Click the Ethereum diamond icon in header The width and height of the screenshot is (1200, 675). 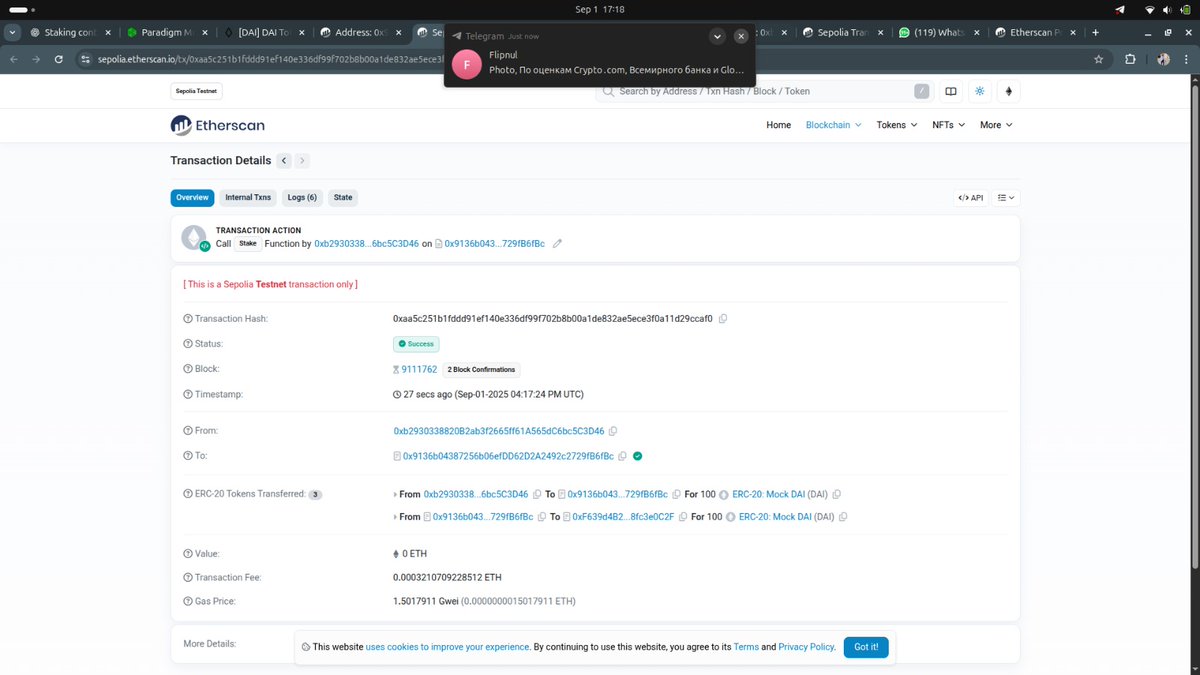tap(1008, 91)
